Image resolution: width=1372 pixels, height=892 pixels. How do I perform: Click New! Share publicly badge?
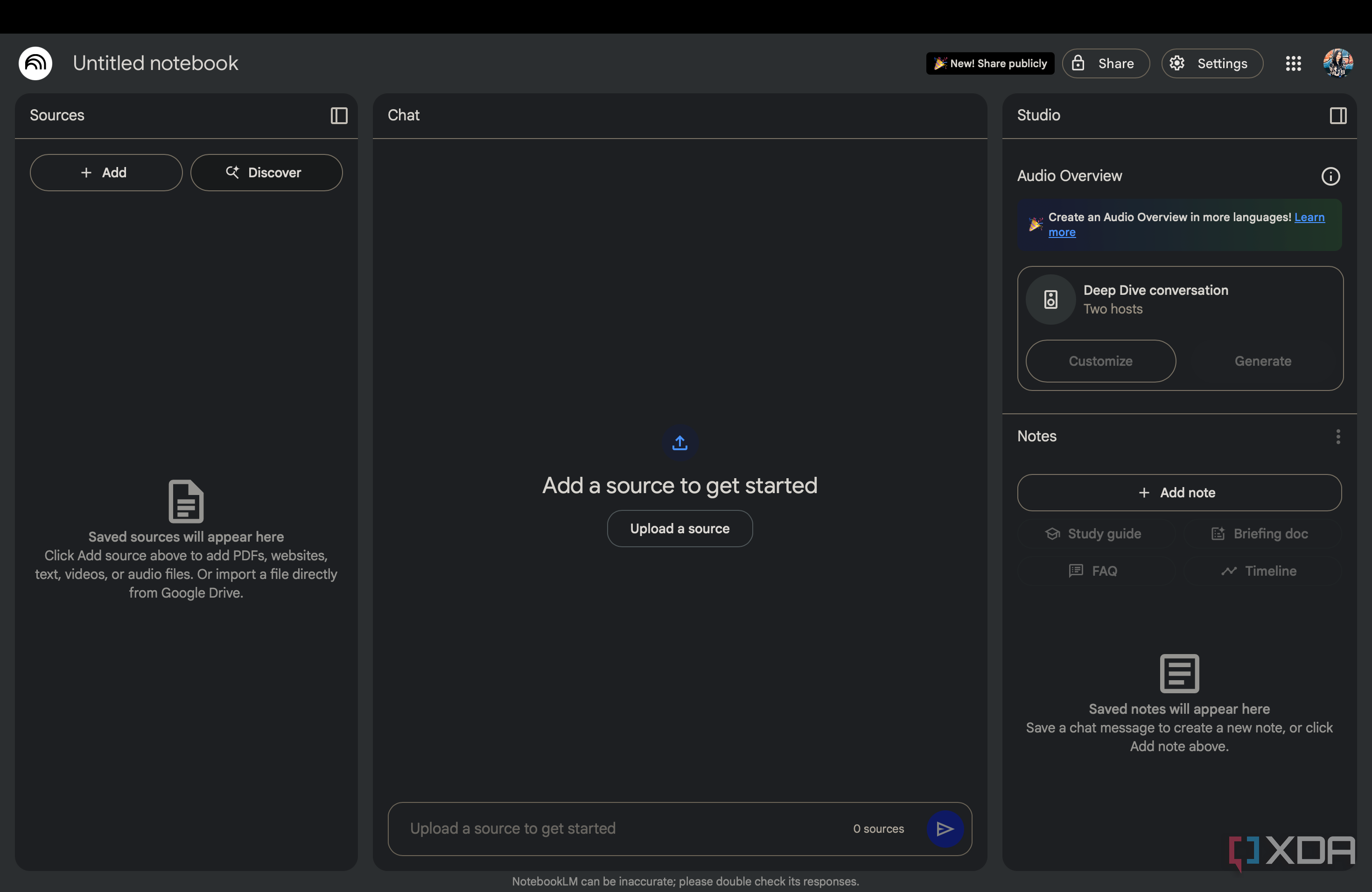(990, 63)
